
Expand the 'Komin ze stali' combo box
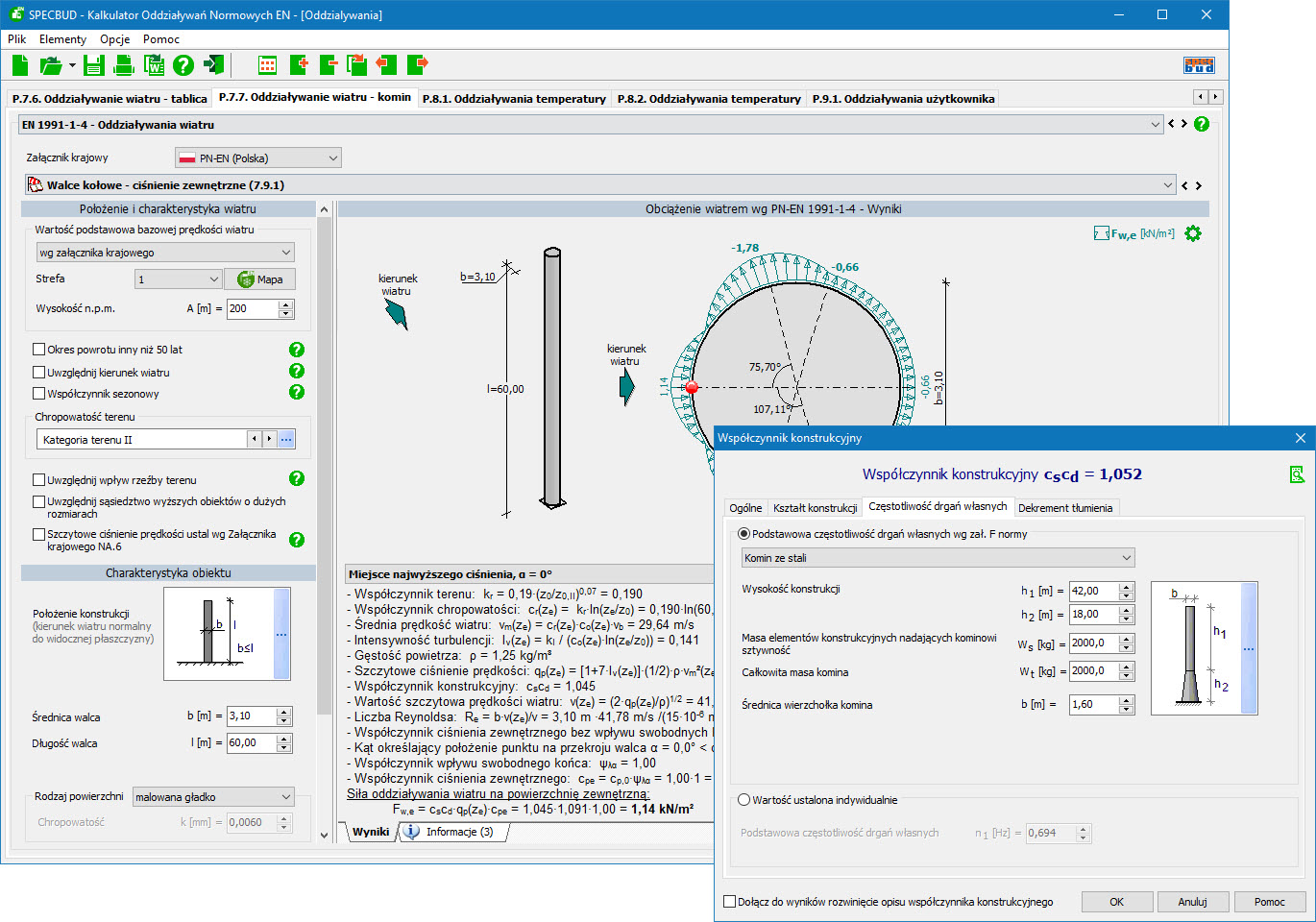tap(938, 558)
